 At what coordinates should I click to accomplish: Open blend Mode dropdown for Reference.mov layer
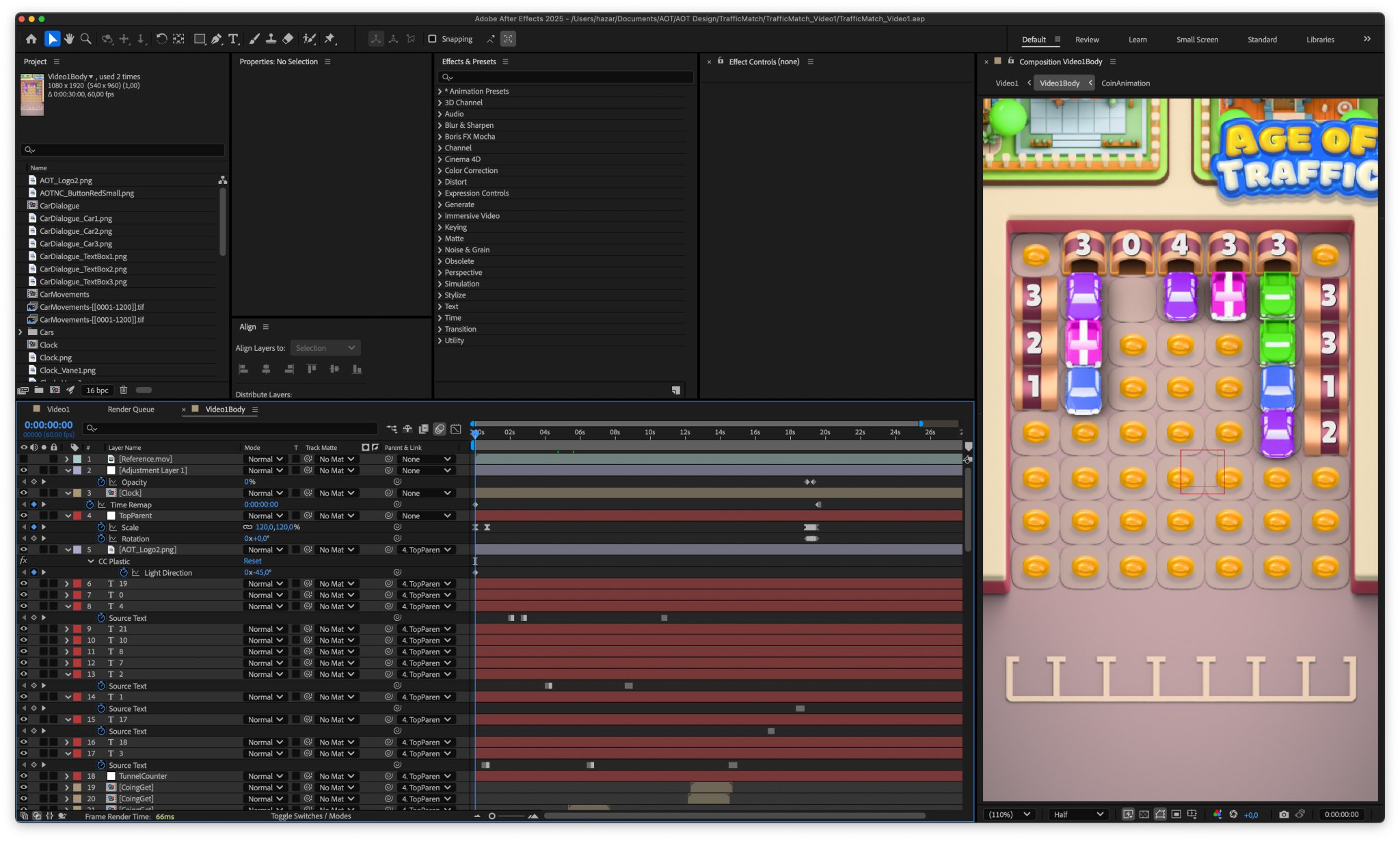(x=265, y=459)
